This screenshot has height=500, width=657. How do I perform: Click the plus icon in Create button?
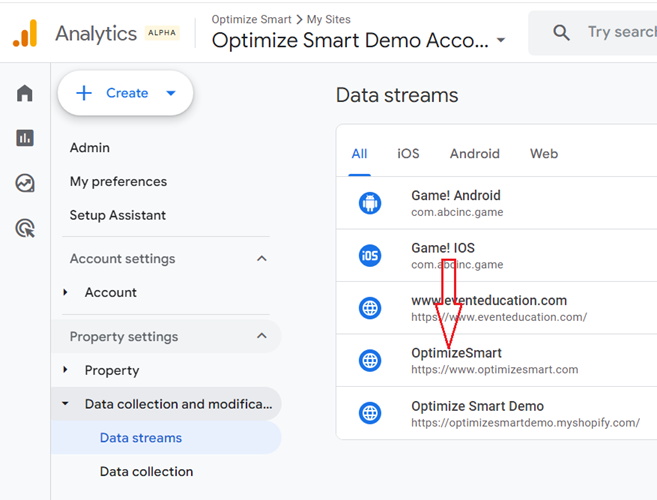tap(84, 93)
